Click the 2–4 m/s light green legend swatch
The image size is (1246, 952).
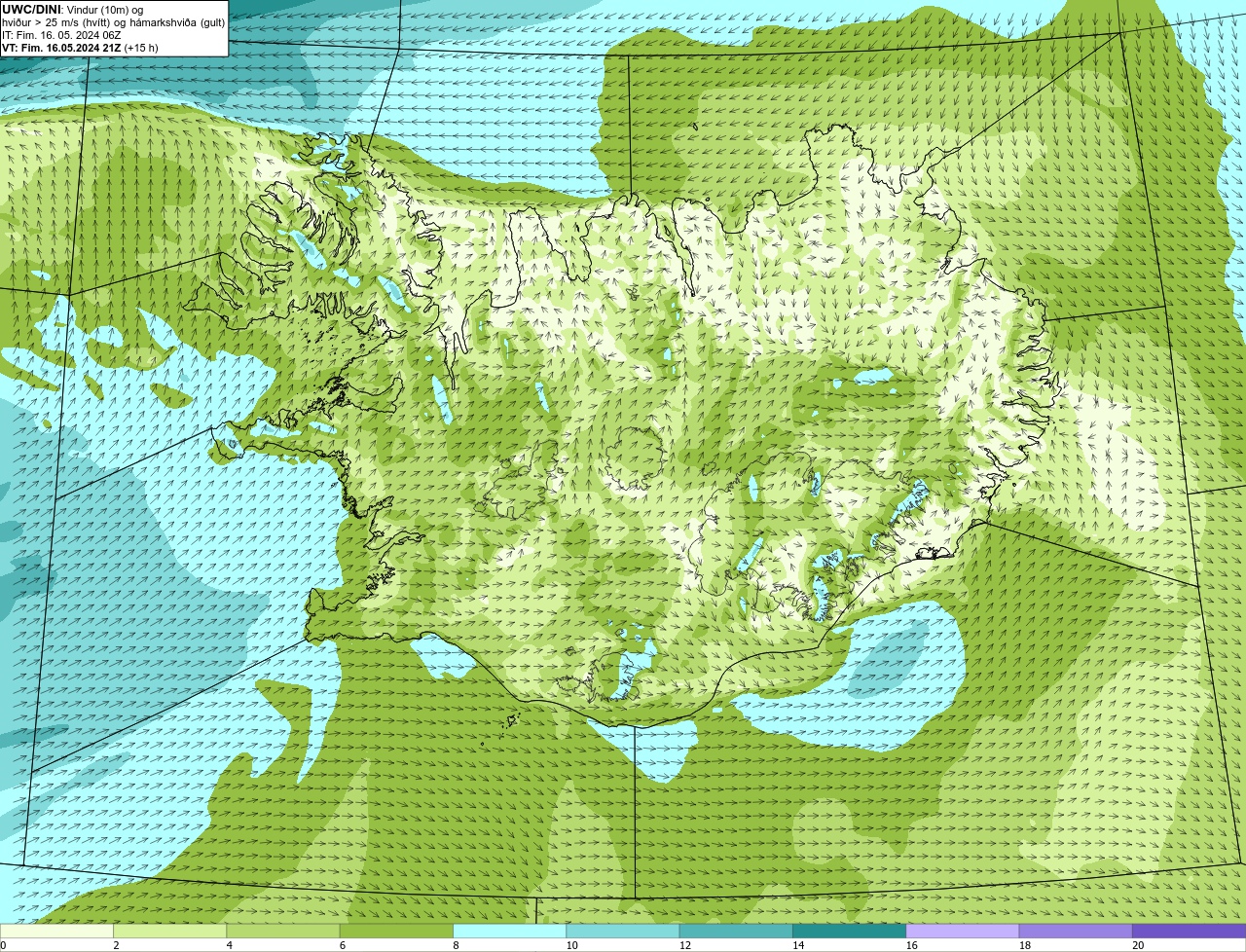click(169, 931)
